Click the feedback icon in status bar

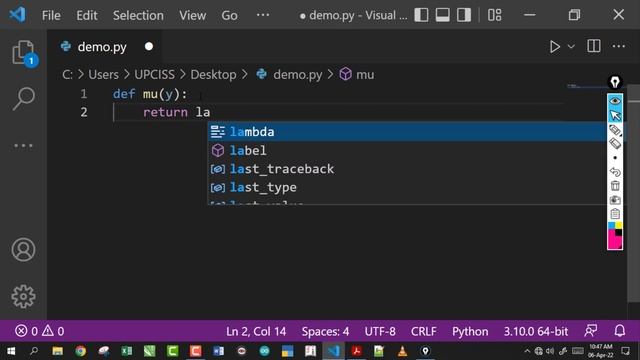point(591,331)
